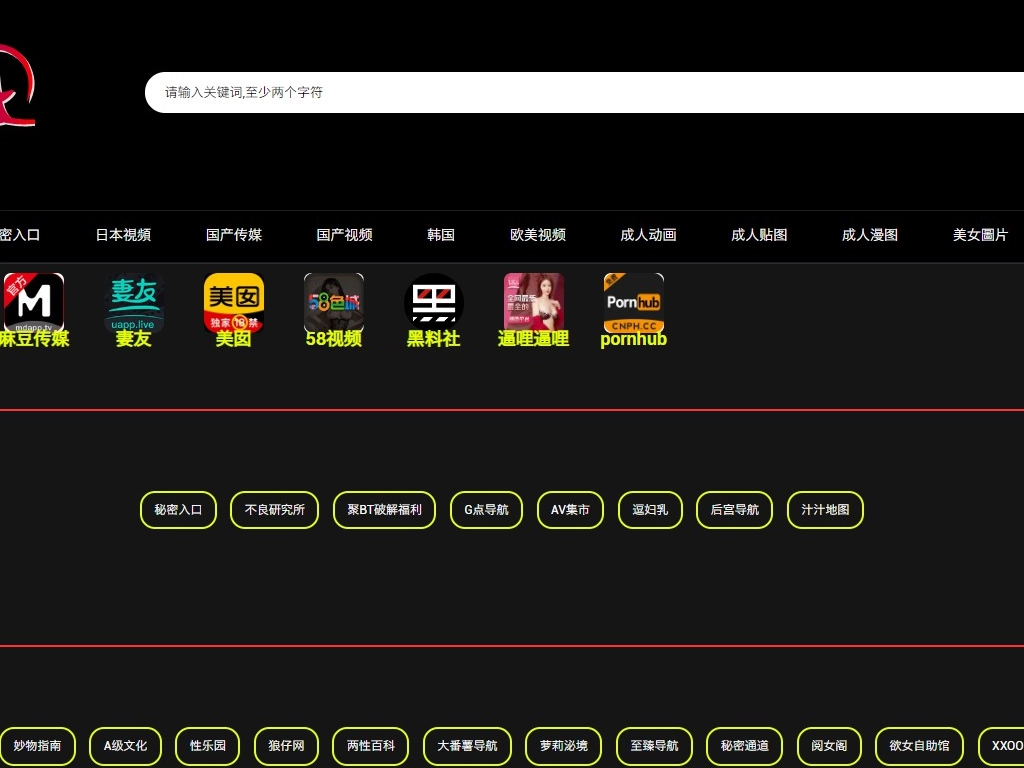
Task: Open the G点导航 link button
Action: [x=486, y=510]
